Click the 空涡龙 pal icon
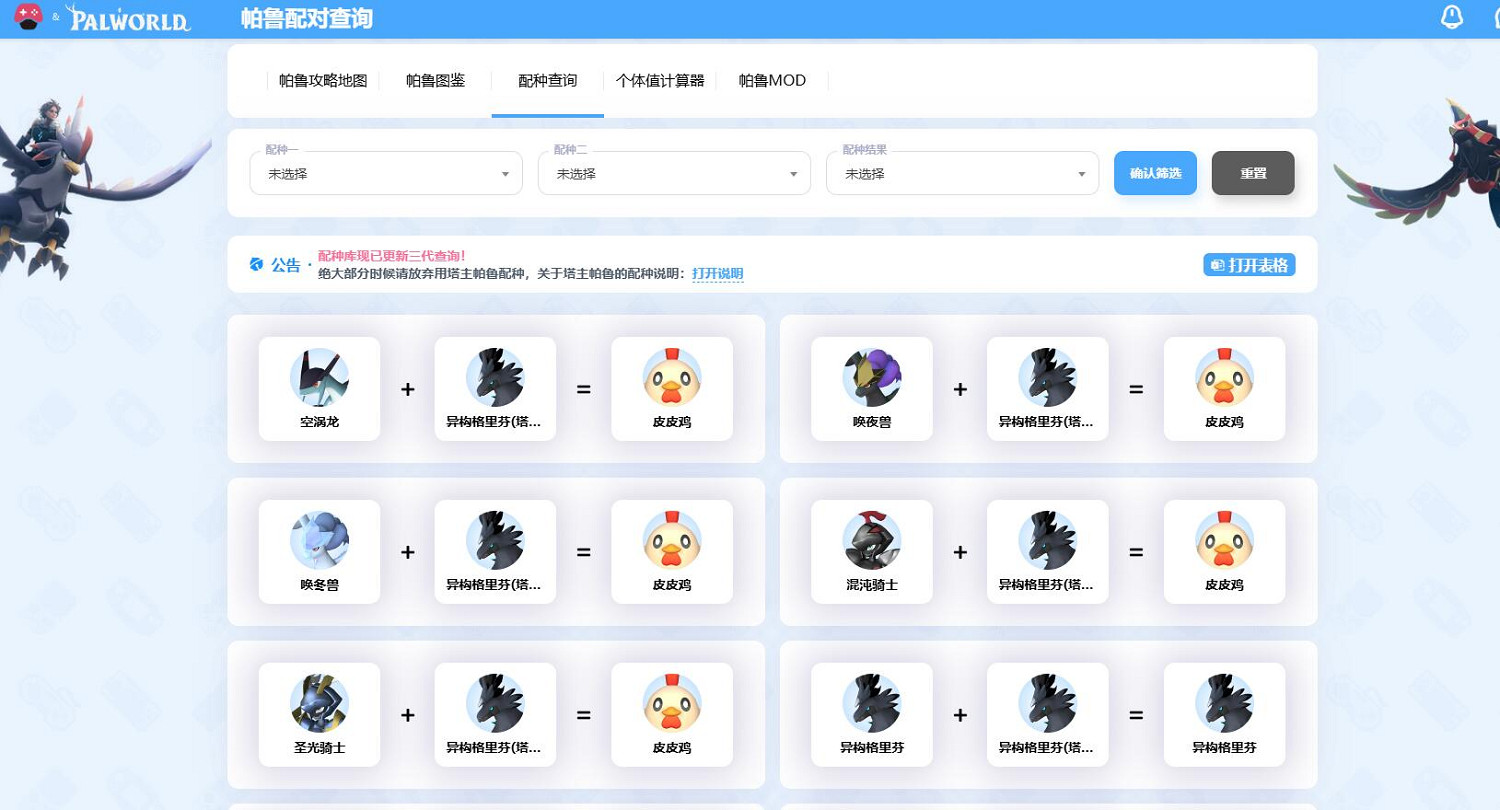Viewport: 1500px width, 810px height. point(319,378)
